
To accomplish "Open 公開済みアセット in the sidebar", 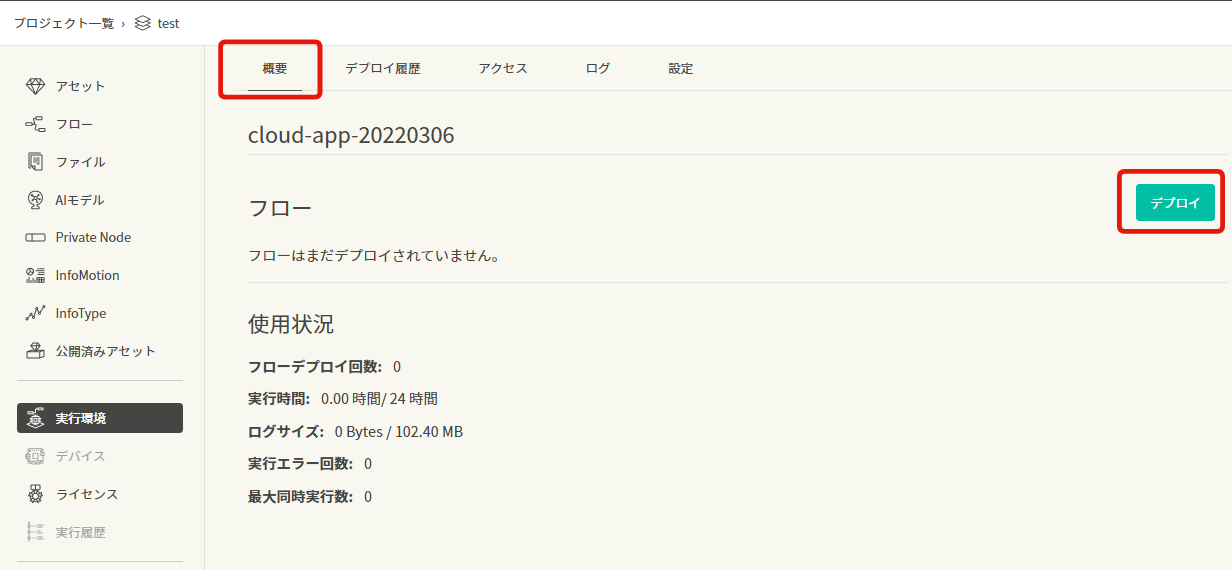I will tap(106, 351).
